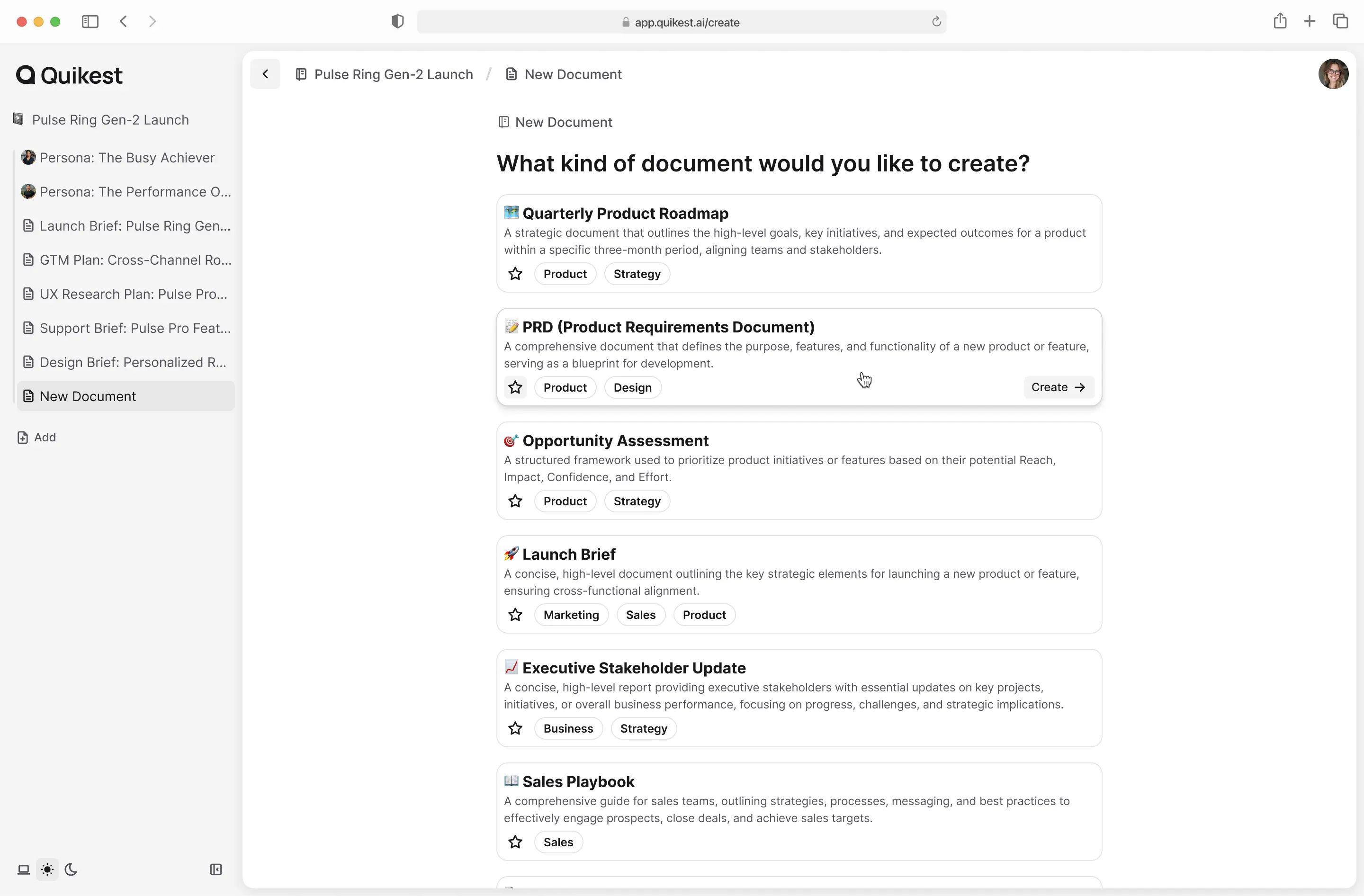
Task: Star the Launch Brief template
Action: 515,615
